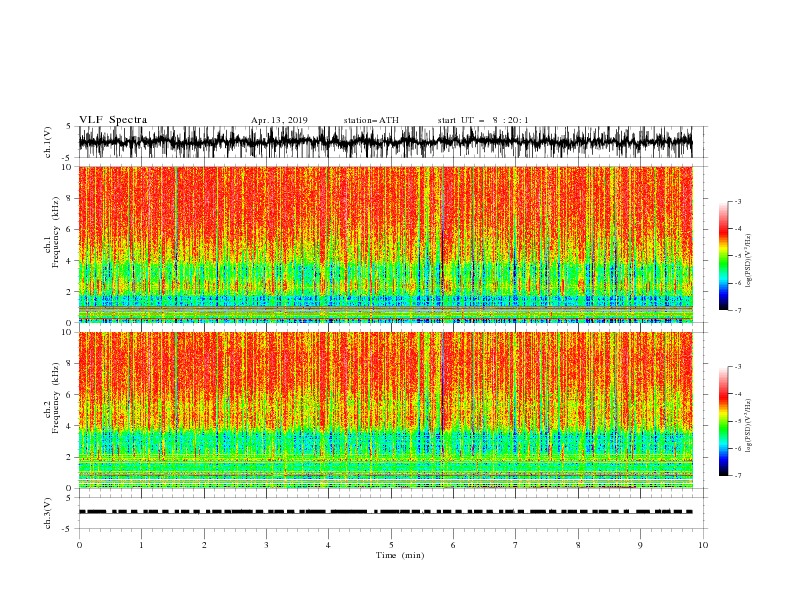This screenshot has width=792, height=612.
Task: Click the ch.1 'Frequency (kHz)' axis label
Action: coord(56,232)
